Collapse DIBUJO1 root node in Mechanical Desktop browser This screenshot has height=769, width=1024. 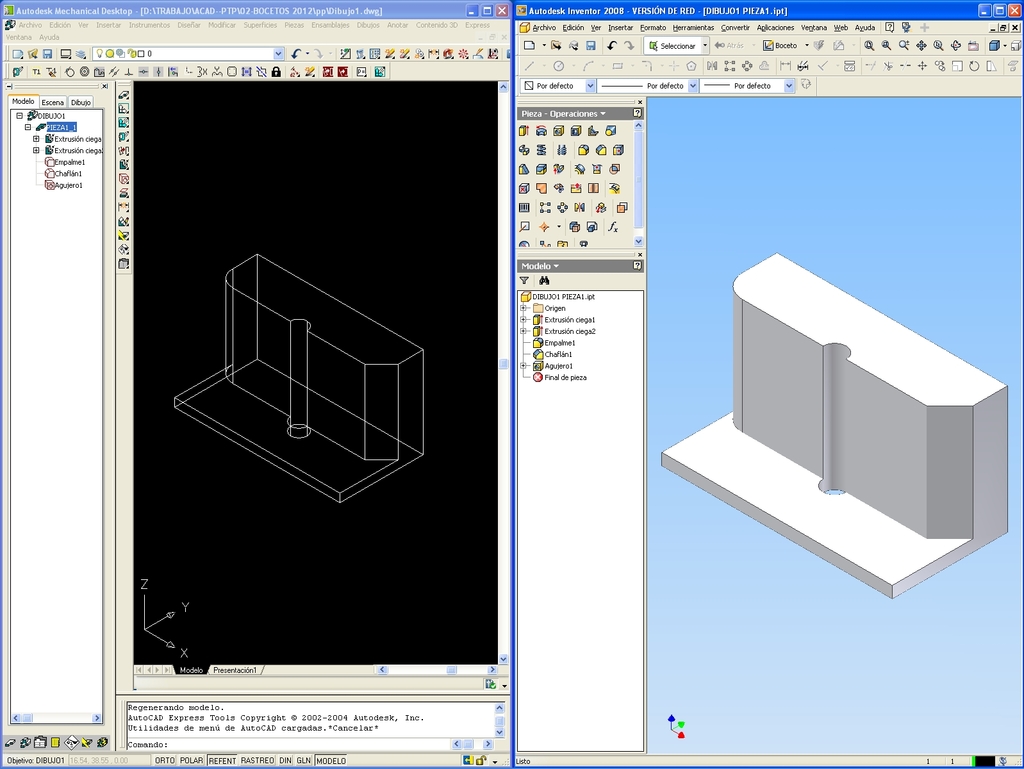click(20, 116)
